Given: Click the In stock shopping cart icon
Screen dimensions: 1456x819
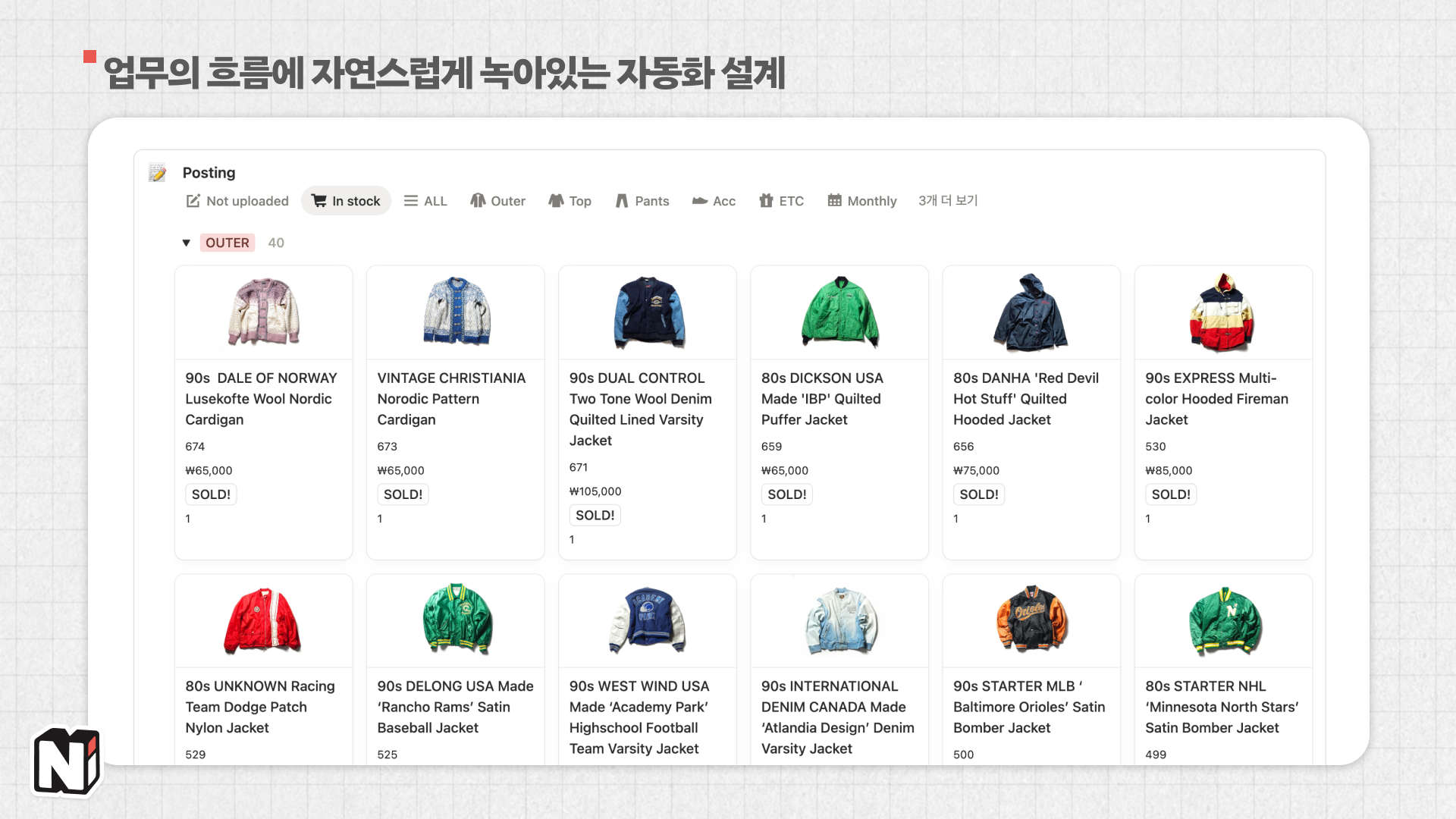Looking at the screenshot, I should (319, 201).
